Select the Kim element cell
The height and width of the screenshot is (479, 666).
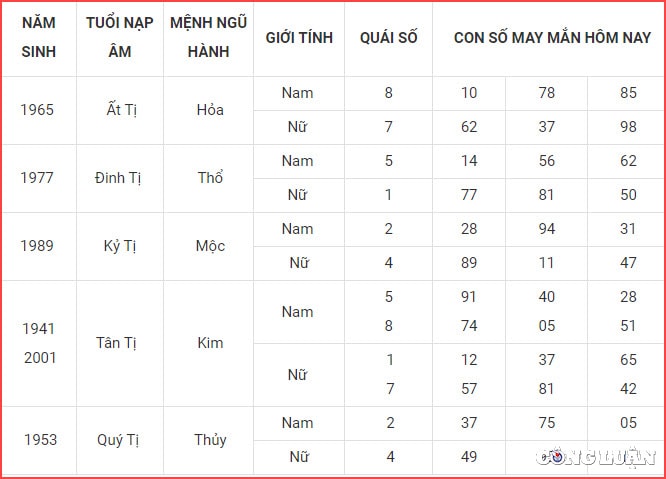[x=210, y=343]
